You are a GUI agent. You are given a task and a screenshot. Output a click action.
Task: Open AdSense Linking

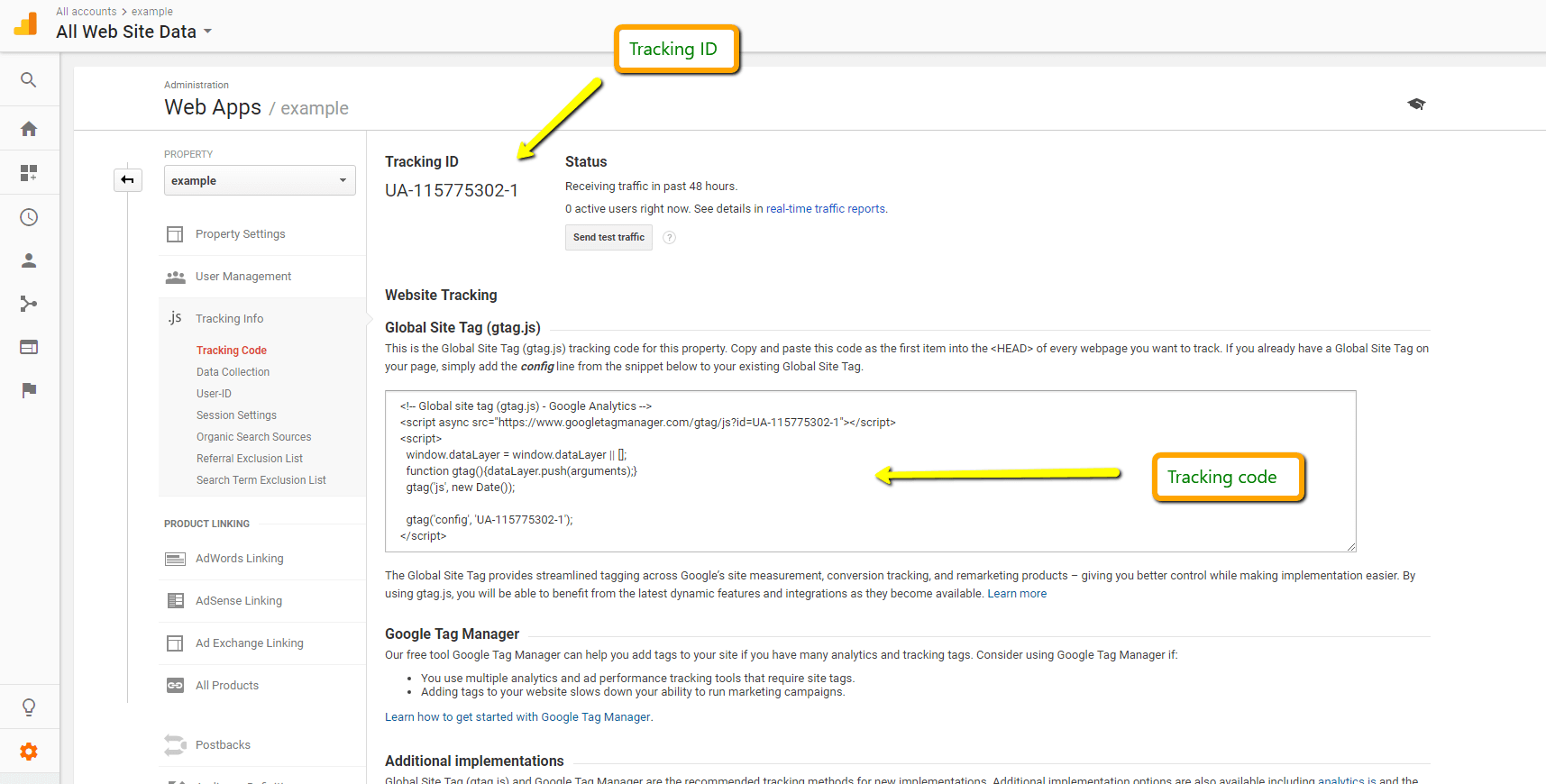point(239,601)
